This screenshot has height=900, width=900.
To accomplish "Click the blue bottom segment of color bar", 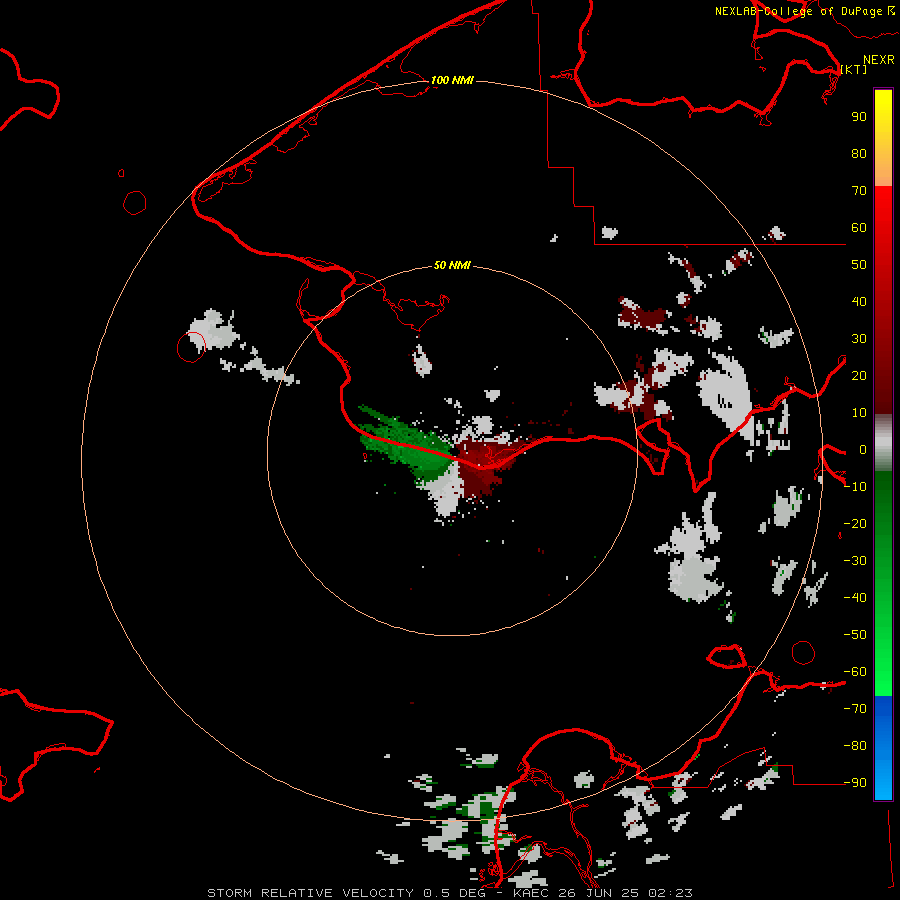I will [883, 748].
